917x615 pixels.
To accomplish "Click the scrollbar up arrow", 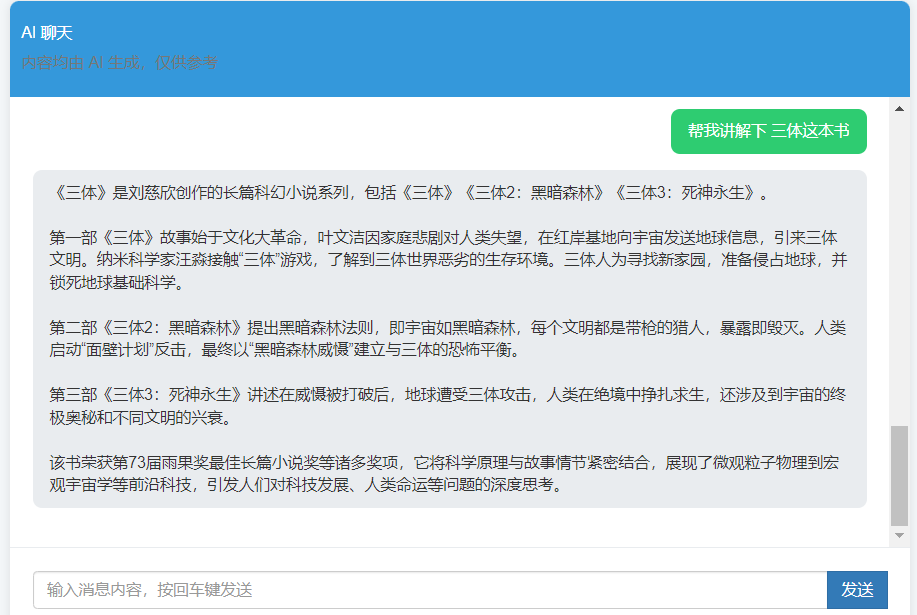I will pos(899,109).
